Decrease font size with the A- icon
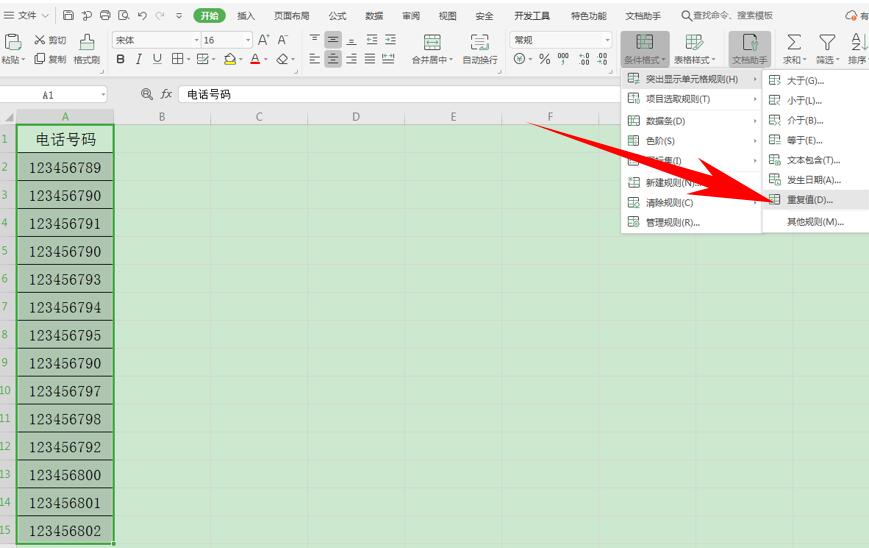The image size is (869, 548). (283, 40)
